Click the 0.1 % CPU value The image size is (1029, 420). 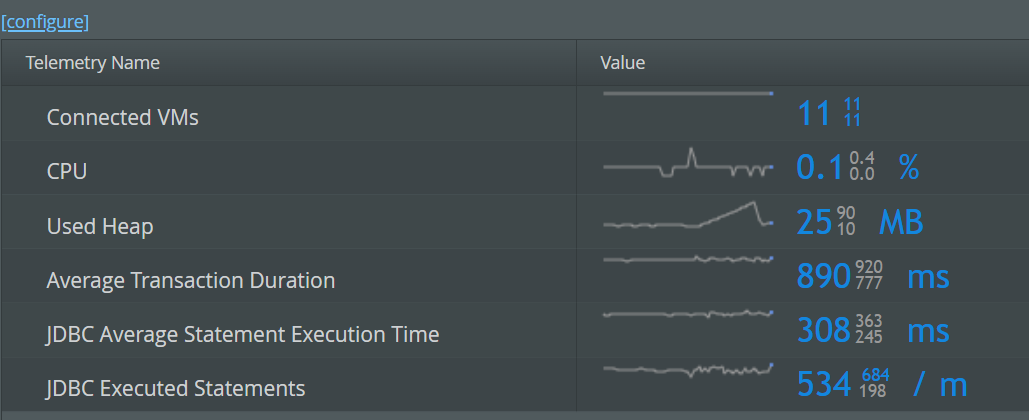pos(857,167)
